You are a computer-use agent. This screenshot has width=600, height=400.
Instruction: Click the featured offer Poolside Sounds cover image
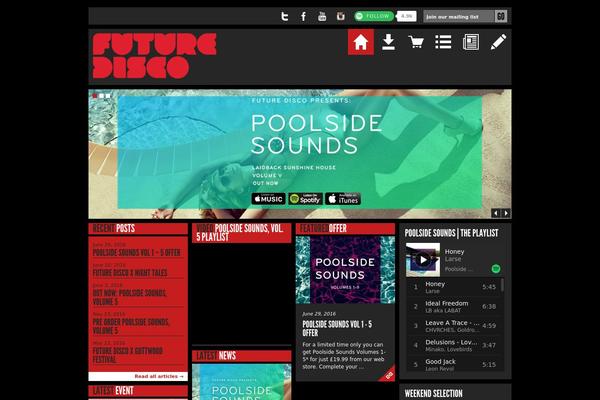[345, 270]
